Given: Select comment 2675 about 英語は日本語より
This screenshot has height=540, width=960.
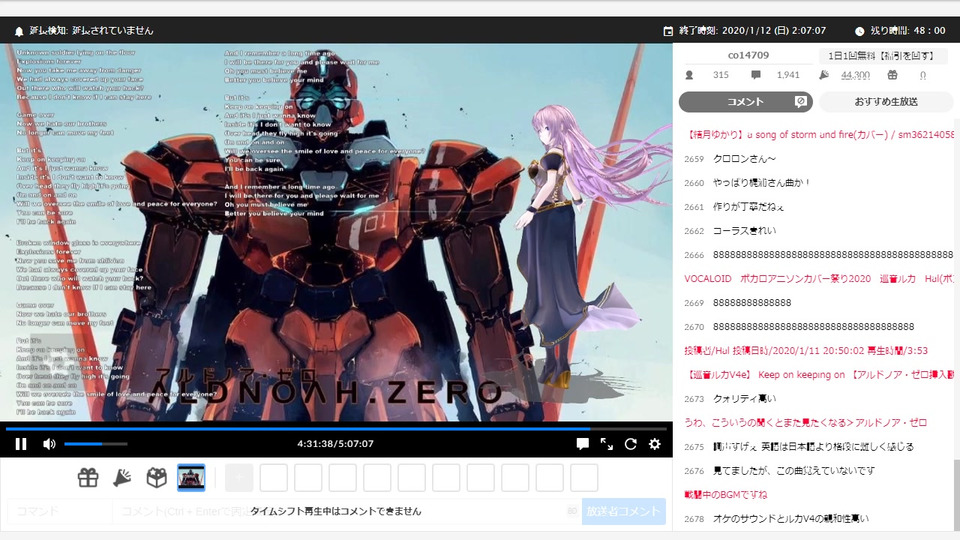Looking at the screenshot, I should click(815, 447).
